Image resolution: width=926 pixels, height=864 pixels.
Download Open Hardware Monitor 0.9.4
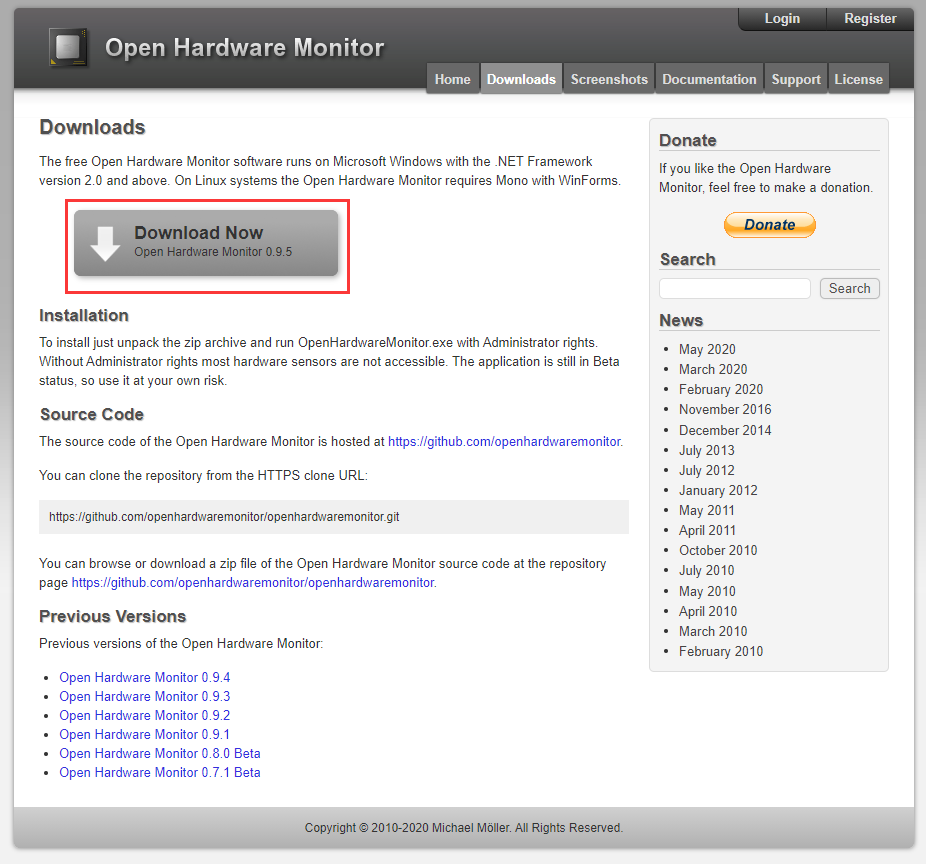point(145,677)
